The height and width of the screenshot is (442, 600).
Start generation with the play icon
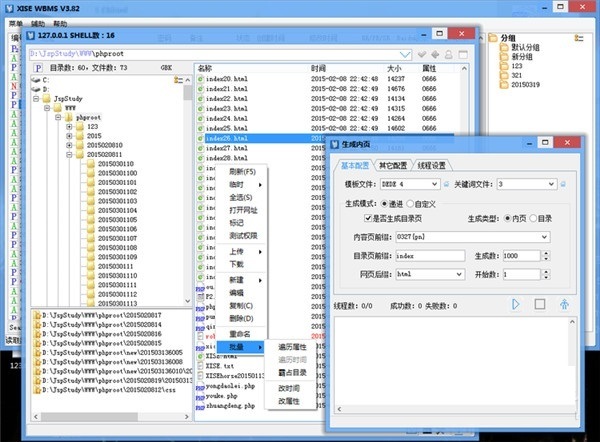pyautogui.click(x=515, y=305)
